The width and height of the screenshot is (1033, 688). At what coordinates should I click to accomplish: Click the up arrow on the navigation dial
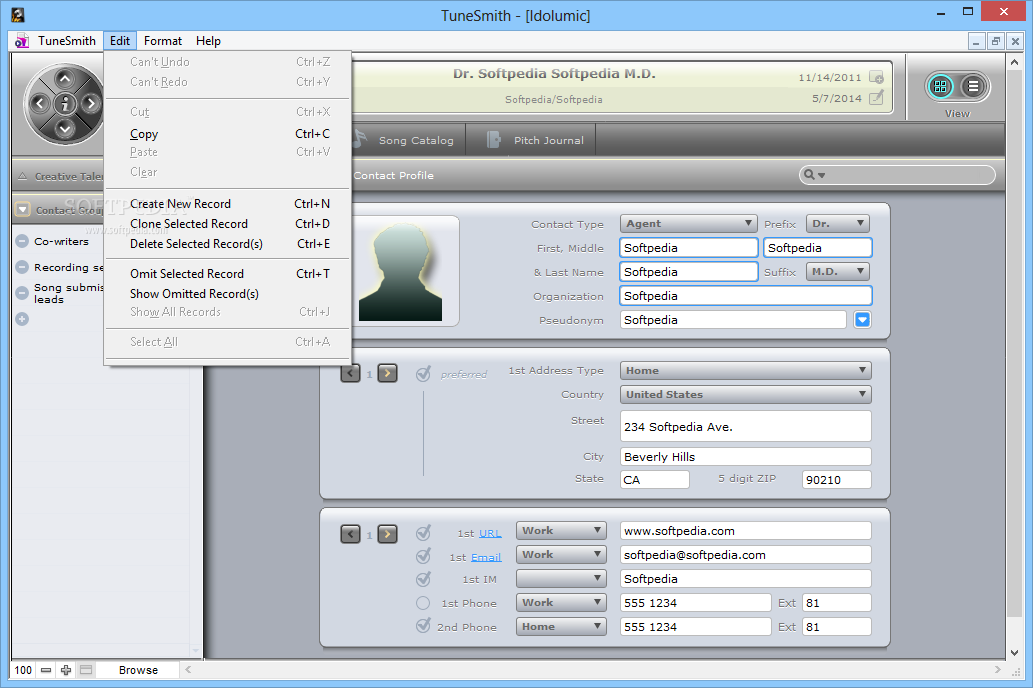(x=65, y=79)
